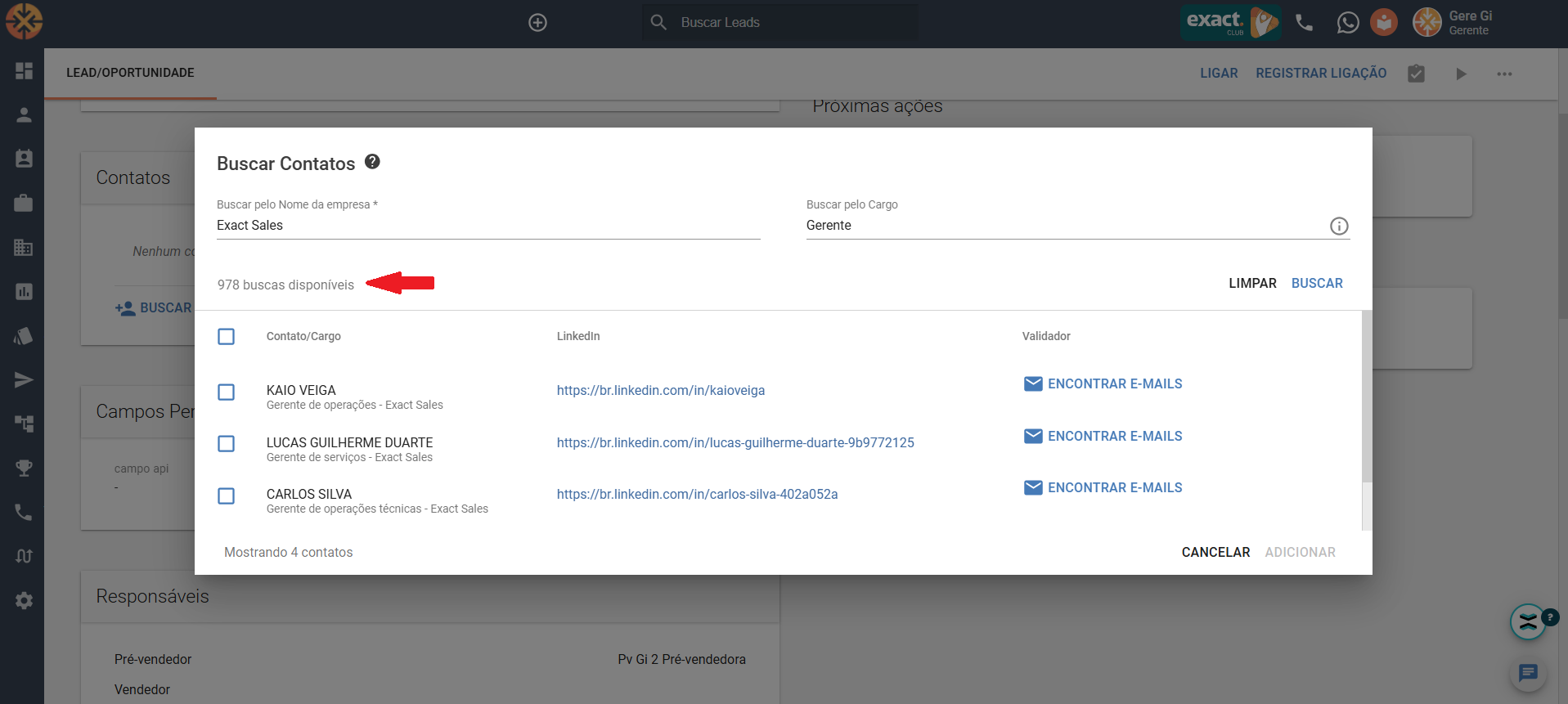Click the '978 buscas disponíveis' text
The image size is (1568, 704).
click(285, 285)
